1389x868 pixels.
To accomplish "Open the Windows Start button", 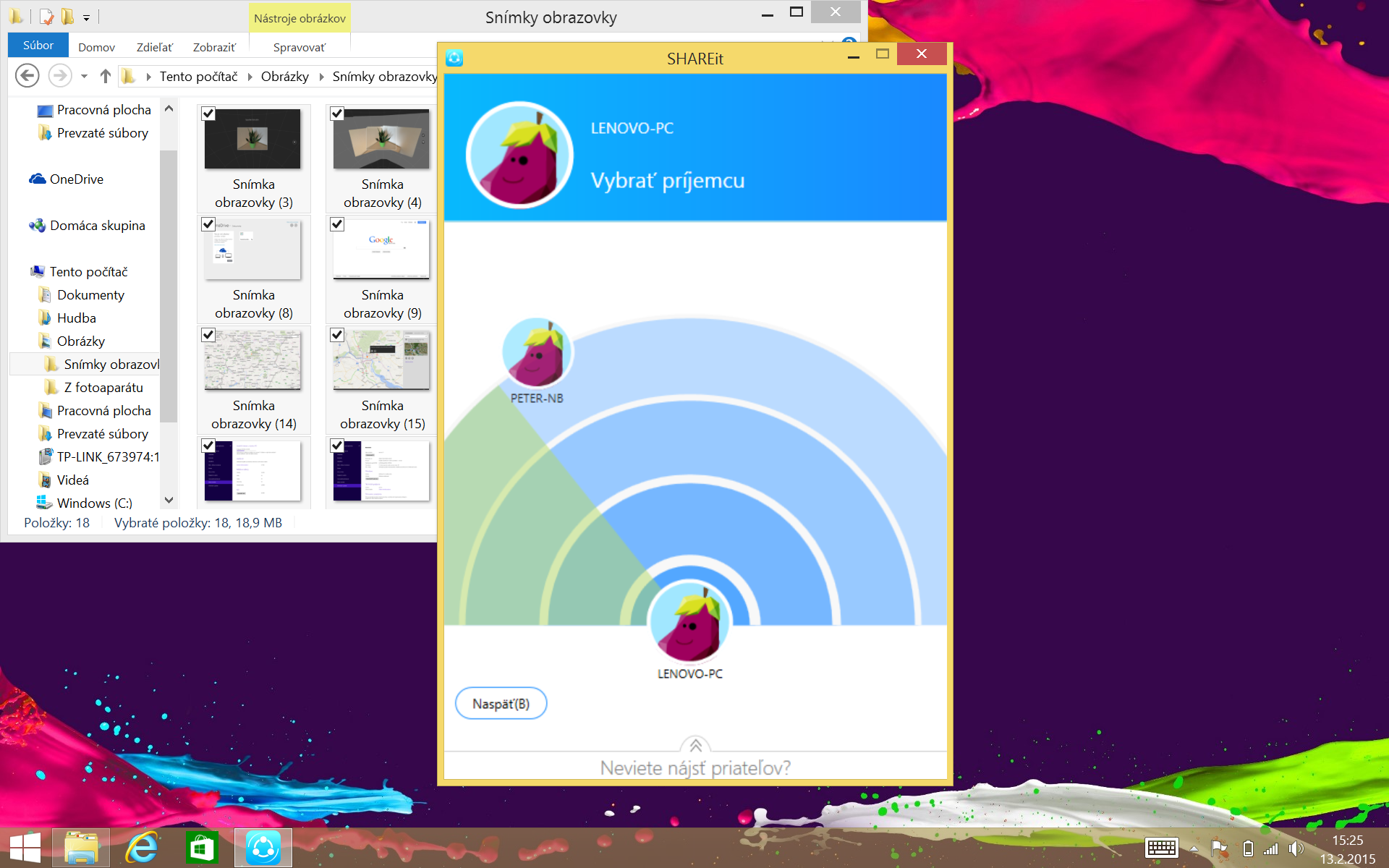I will (25, 848).
